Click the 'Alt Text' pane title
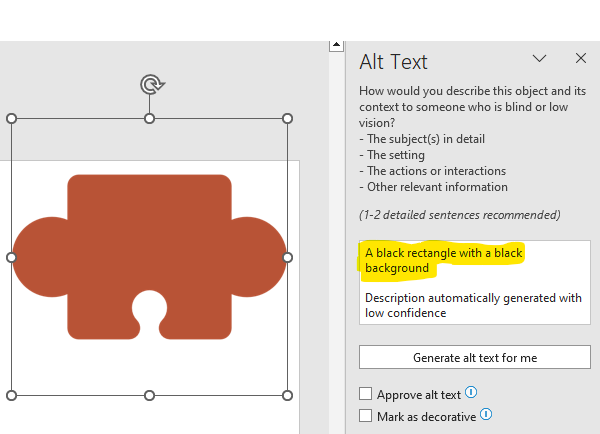The width and height of the screenshot is (600, 434). (393, 62)
